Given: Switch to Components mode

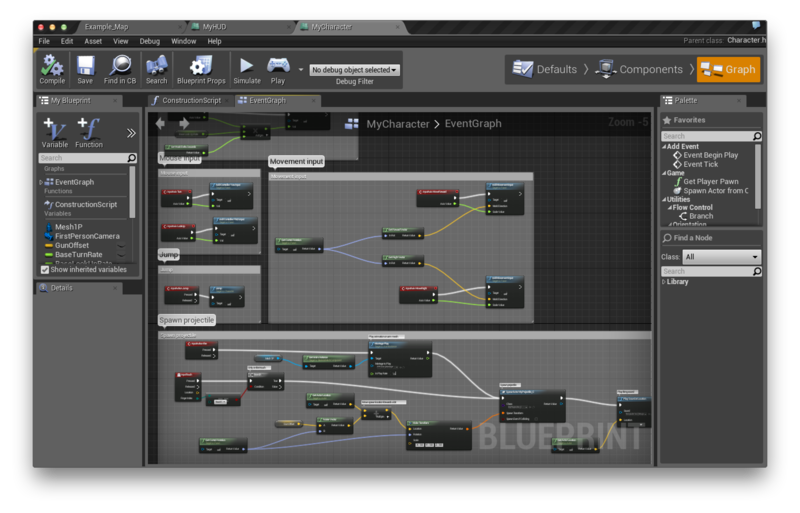Looking at the screenshot, I should pyautogui.click(x=639, y=69).
